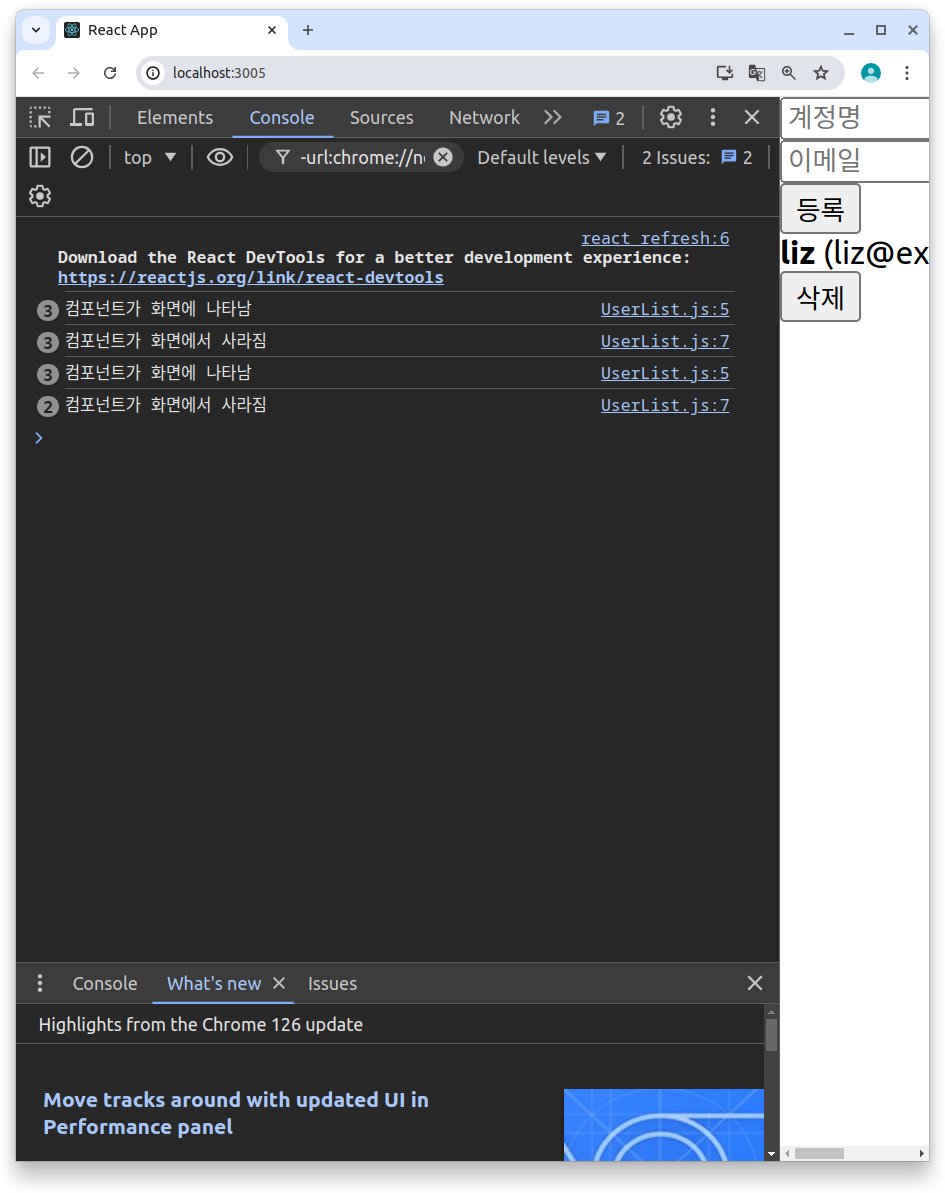Reload the page
945x1193 pixels.
pyautogui.click(x=110, y=73)
